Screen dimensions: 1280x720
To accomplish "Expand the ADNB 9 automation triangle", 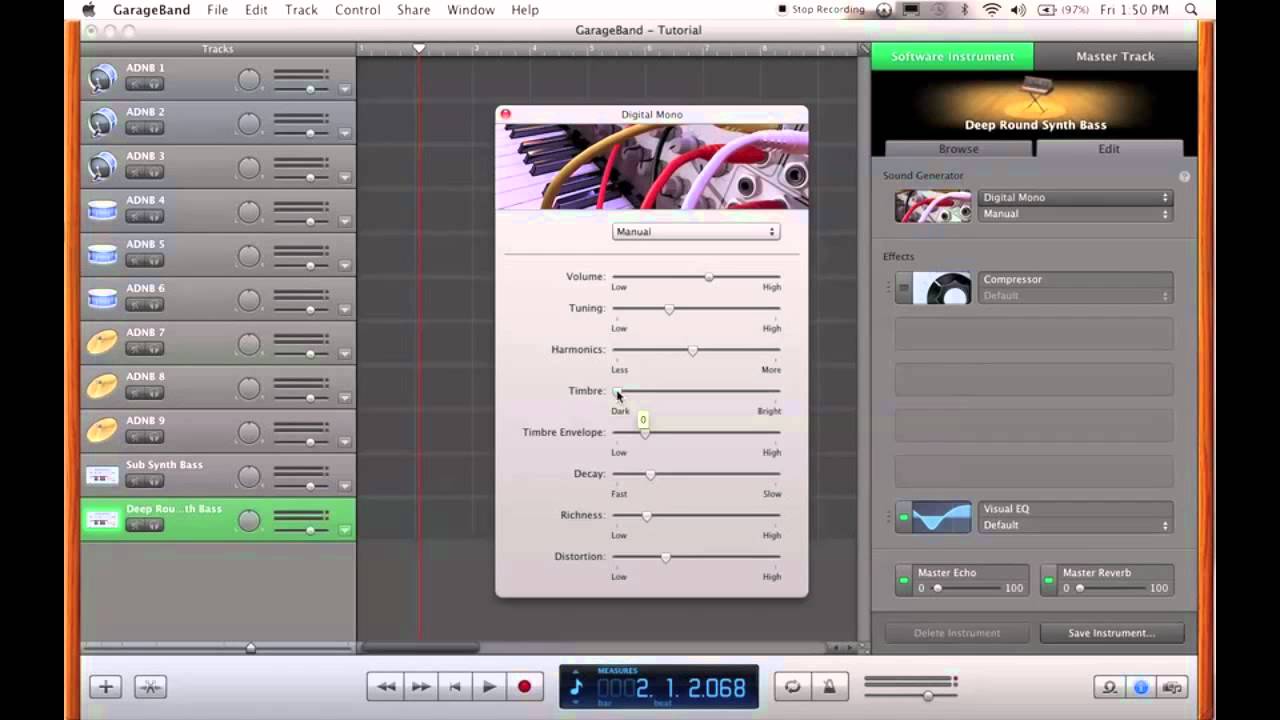I will 344,441.
